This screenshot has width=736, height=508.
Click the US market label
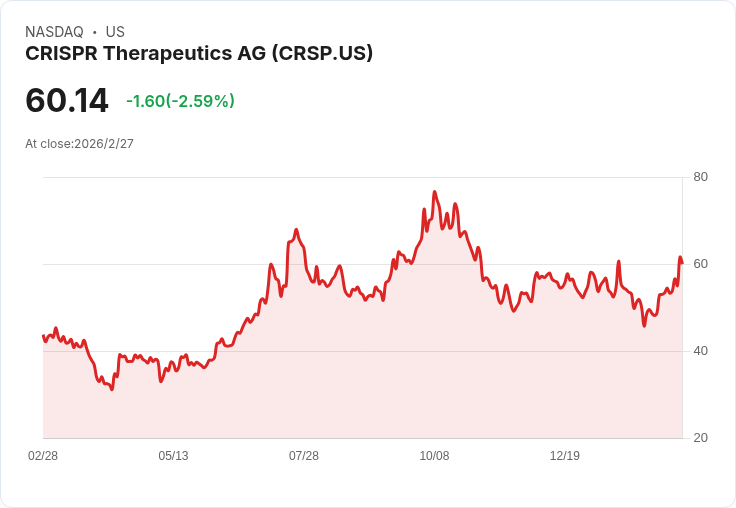pos(115,31)
